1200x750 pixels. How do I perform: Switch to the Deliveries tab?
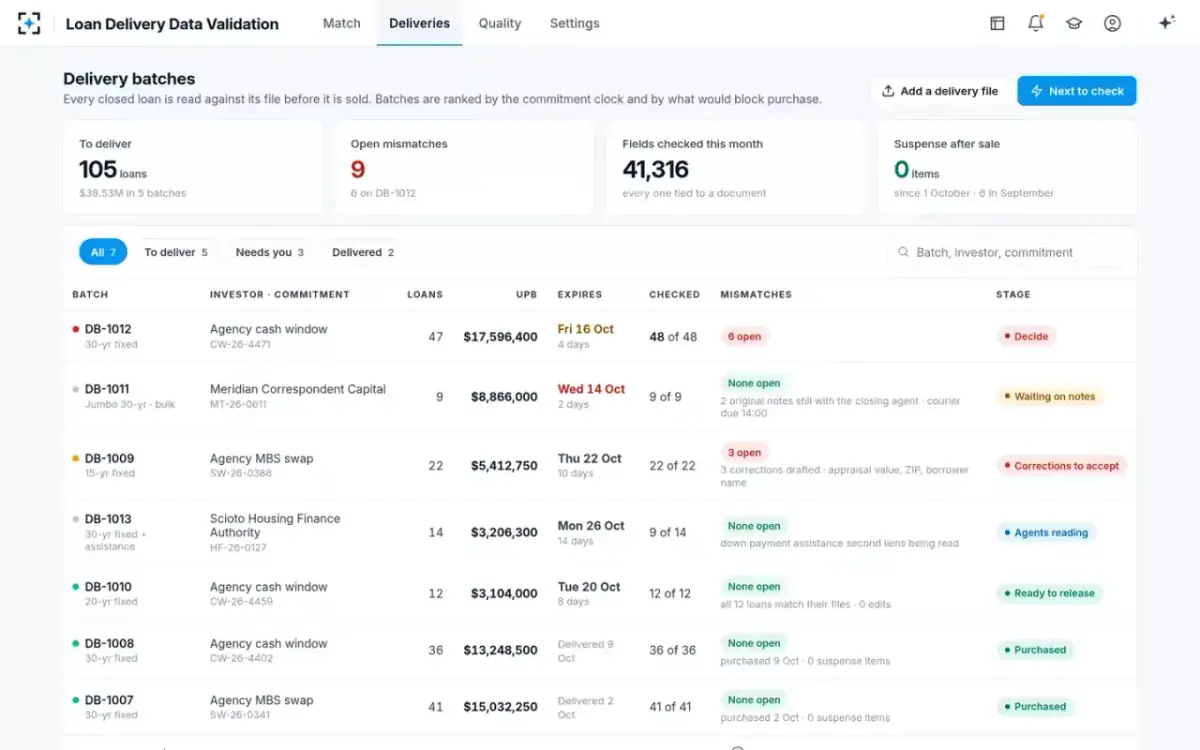(x=419, y=23)
